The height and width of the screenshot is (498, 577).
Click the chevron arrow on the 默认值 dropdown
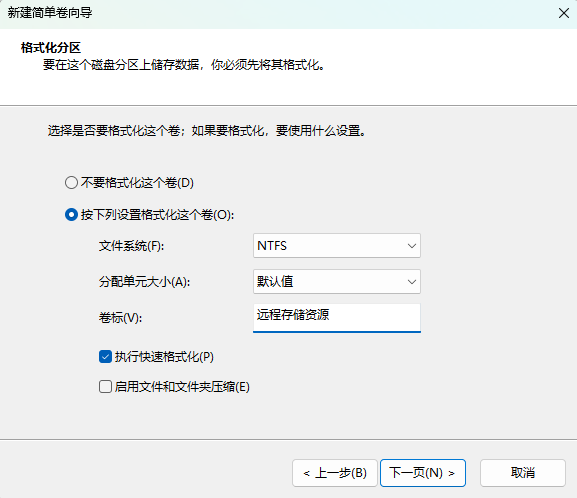pos(412,282)
